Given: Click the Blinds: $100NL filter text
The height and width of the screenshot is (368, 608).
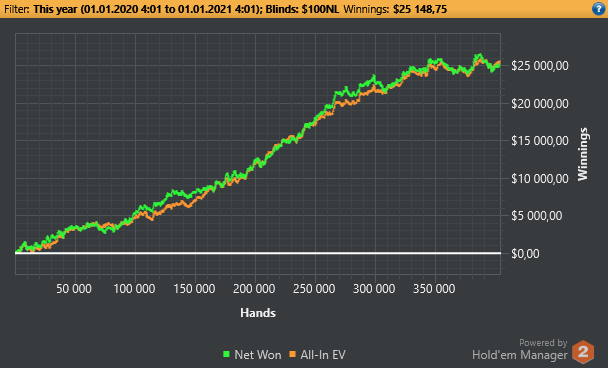Looking at the screenshot, I should click(x=302, y=9).
